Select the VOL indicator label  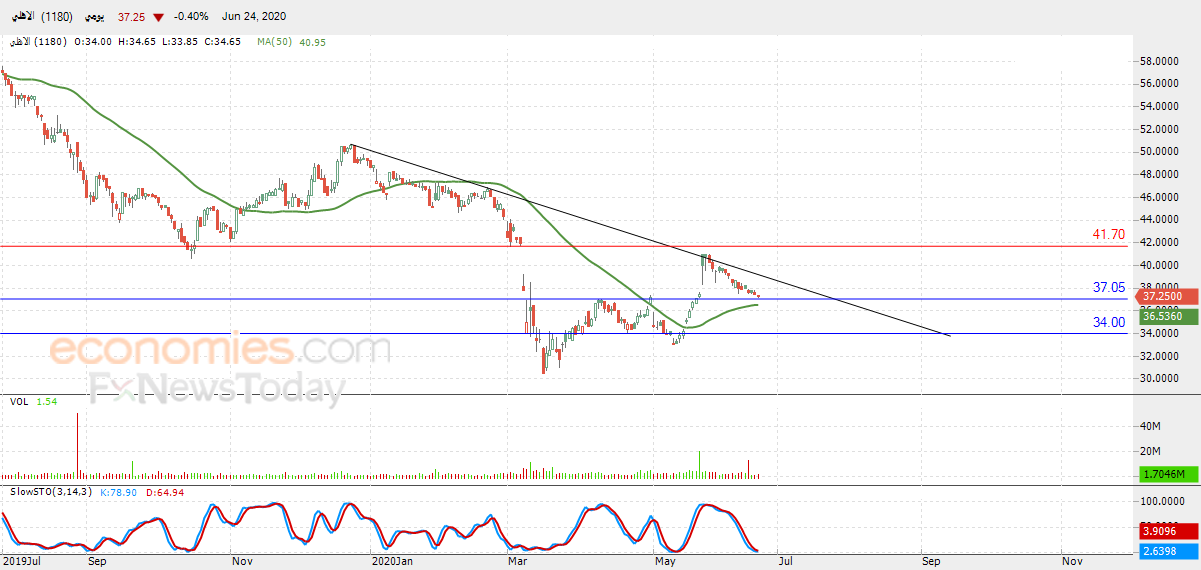pos(19,401)
